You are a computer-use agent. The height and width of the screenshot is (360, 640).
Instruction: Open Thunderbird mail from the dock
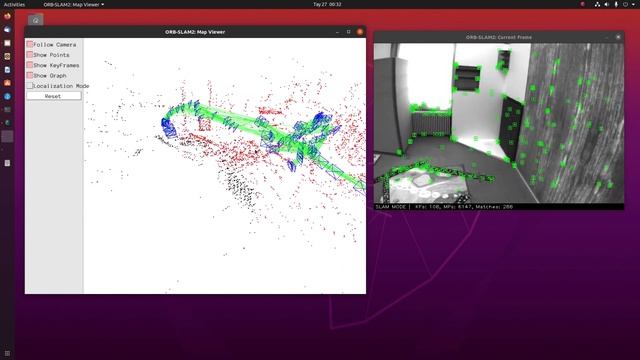click(x=7, y=29)
